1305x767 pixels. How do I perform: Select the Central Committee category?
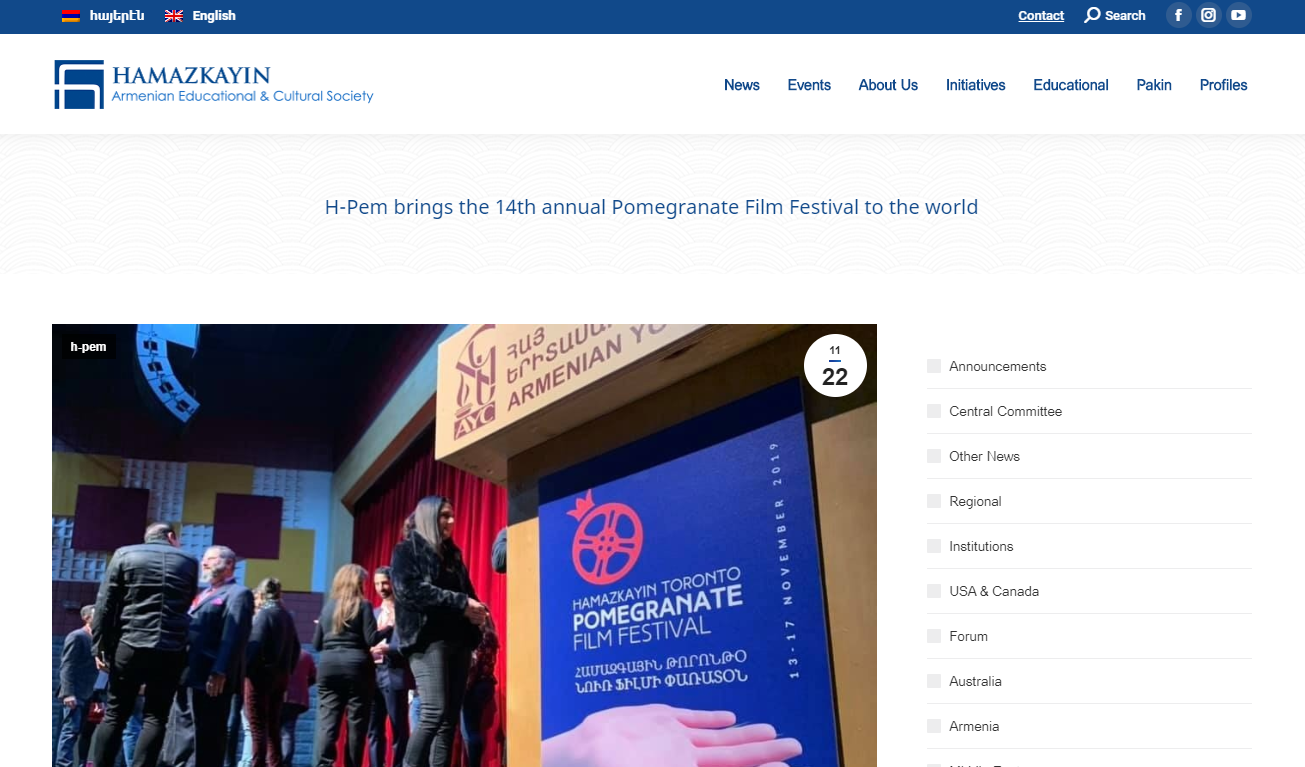1006,411
